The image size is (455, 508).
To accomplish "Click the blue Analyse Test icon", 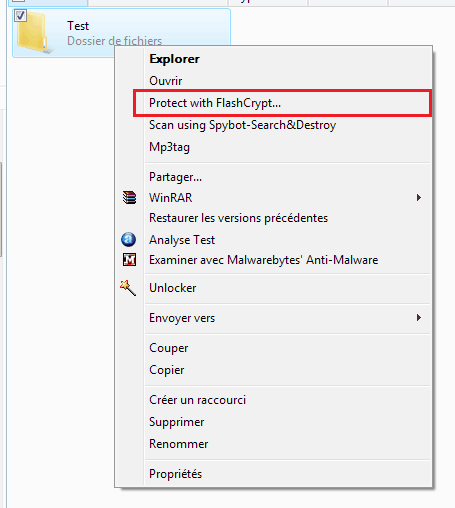I will pyautogui.click(x=128, y=240).
